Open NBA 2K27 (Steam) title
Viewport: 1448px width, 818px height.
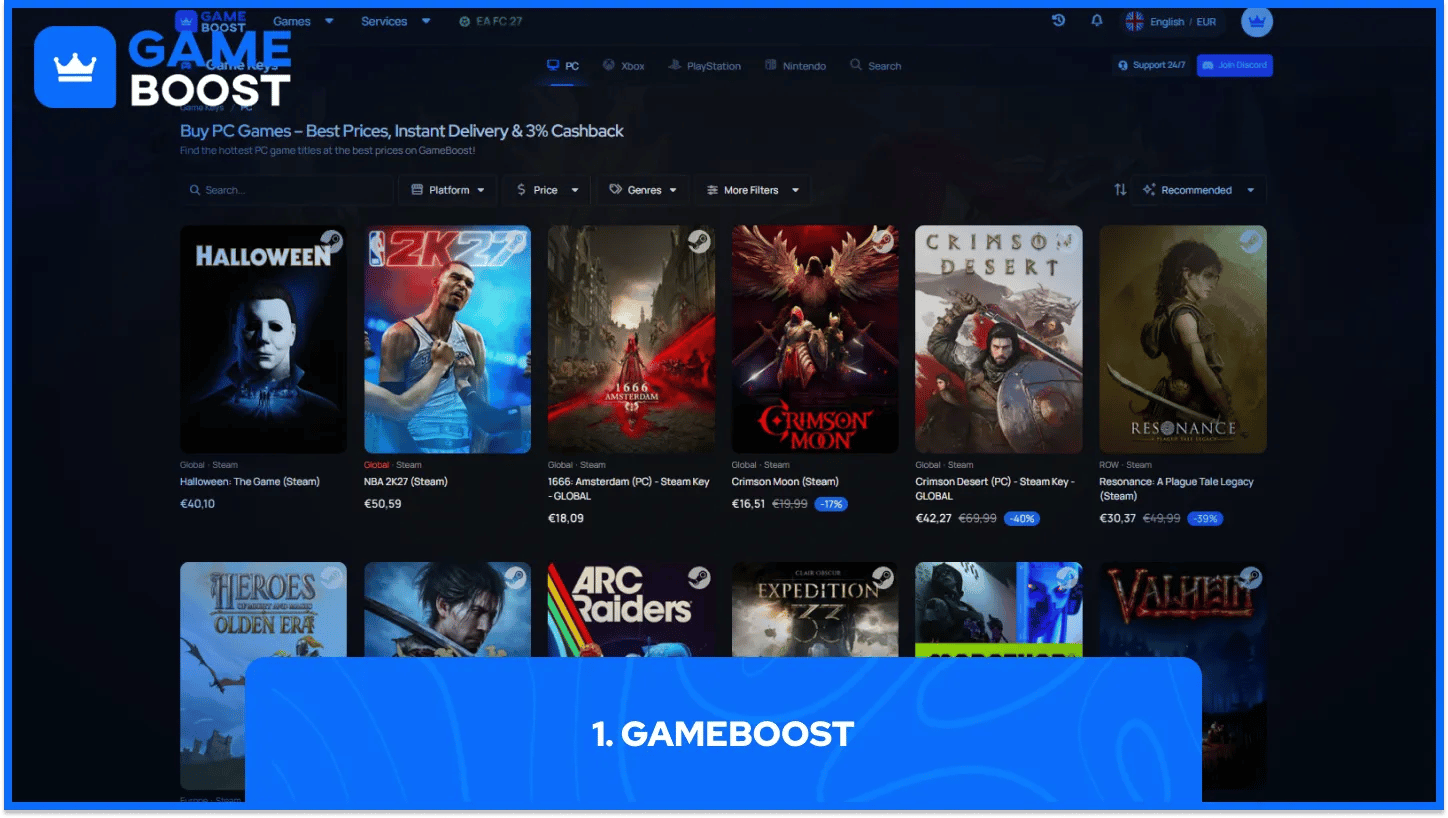406,482
